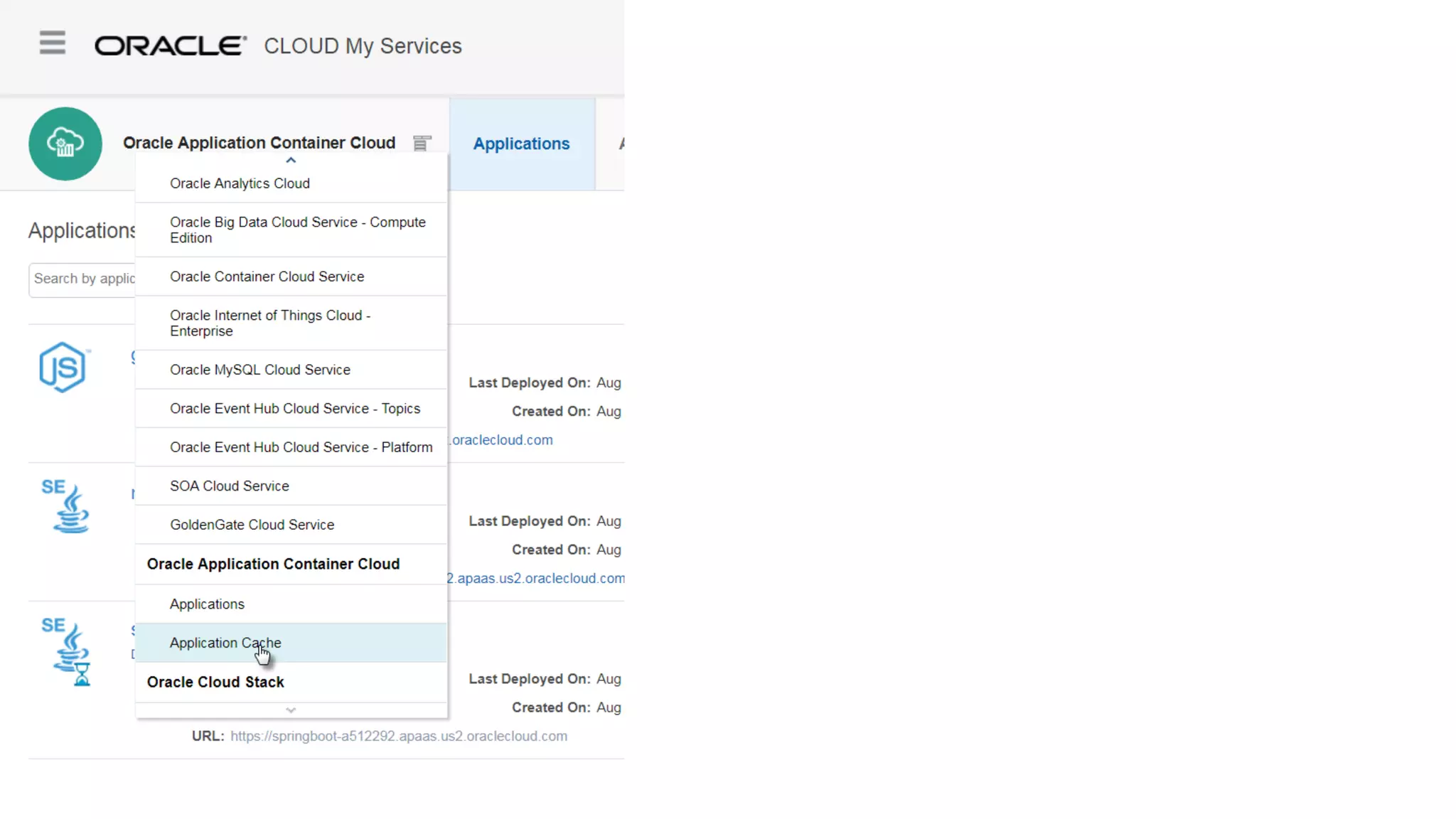Click the Search by application field
Viewport: 1456px width, 819px height.
[82, 279]
